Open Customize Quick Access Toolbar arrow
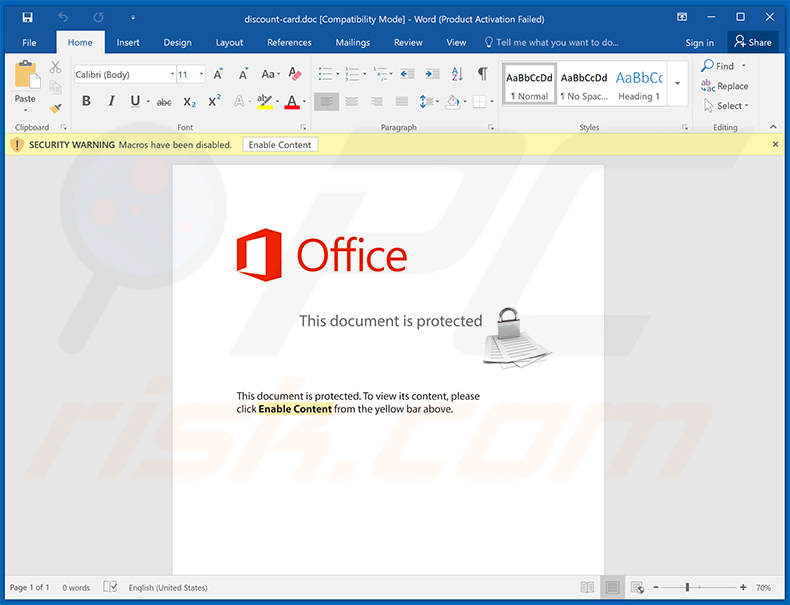790x605 pixels. tap(133, 18)
